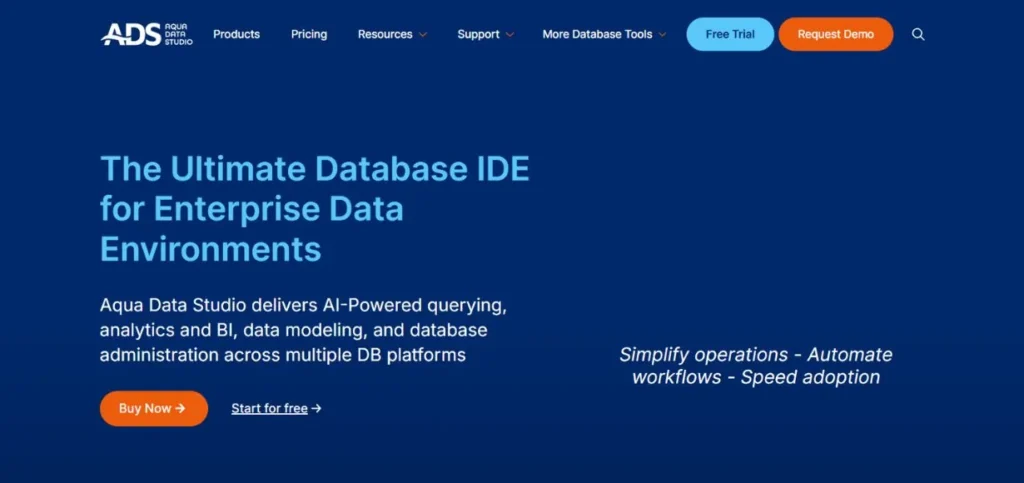This screenshot has width=1024, height=483.
Task: Open the Products menu item
Action: (x=236, y=34)
